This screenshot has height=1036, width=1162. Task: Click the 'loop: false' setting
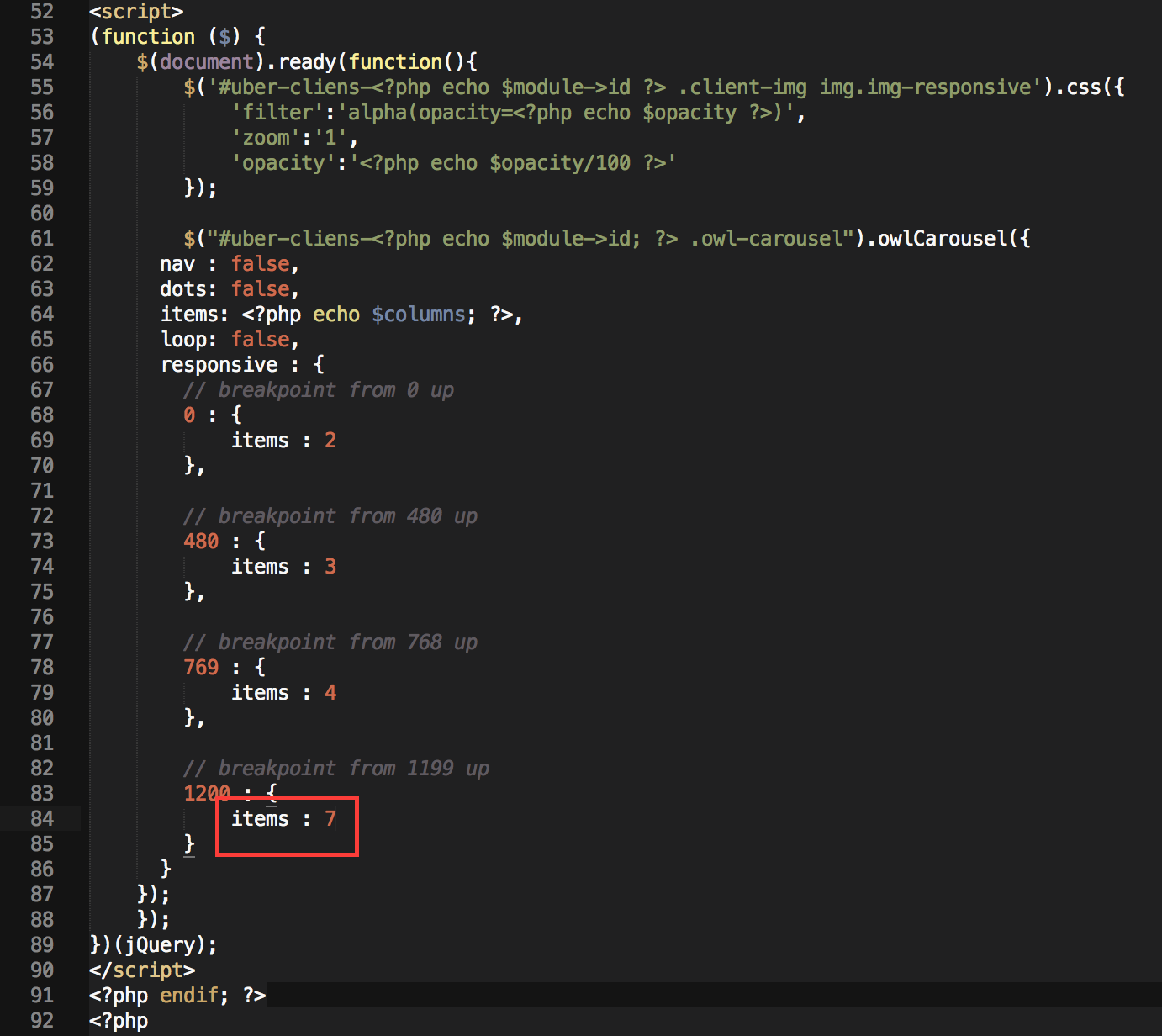[x=230, y=340]
